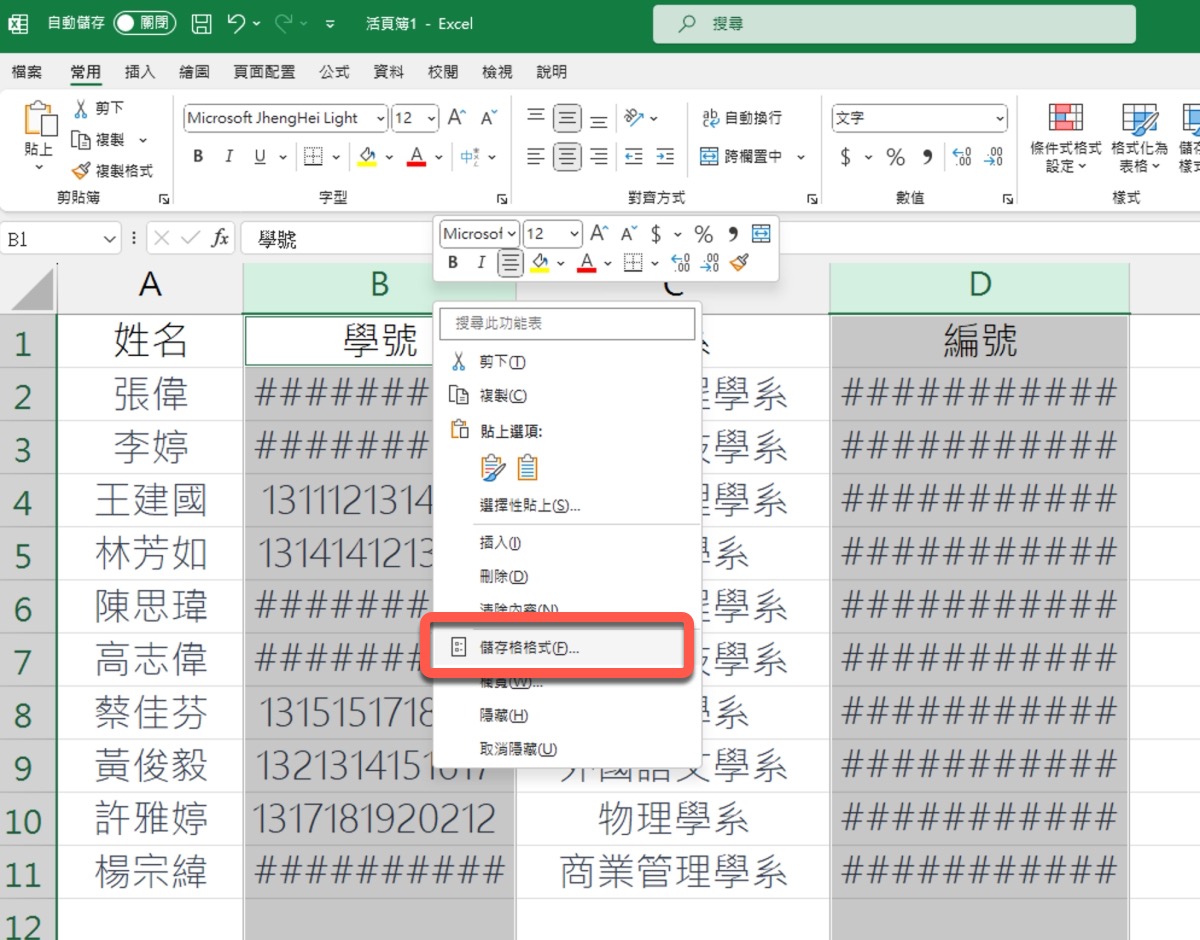Toggle Bold in the ribbon font group

(x=198, y=157)
